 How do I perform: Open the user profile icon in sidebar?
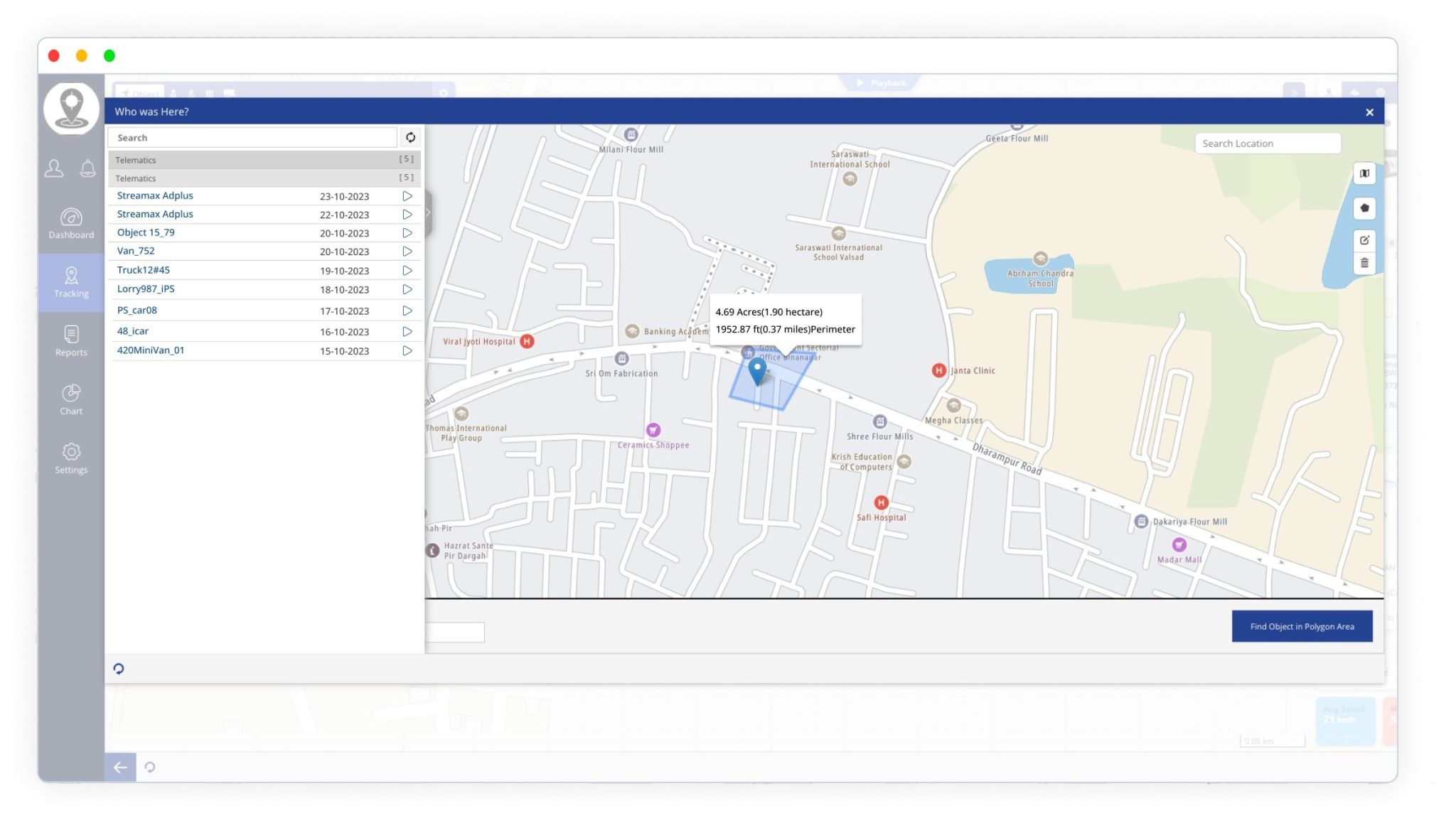(54, 168)
